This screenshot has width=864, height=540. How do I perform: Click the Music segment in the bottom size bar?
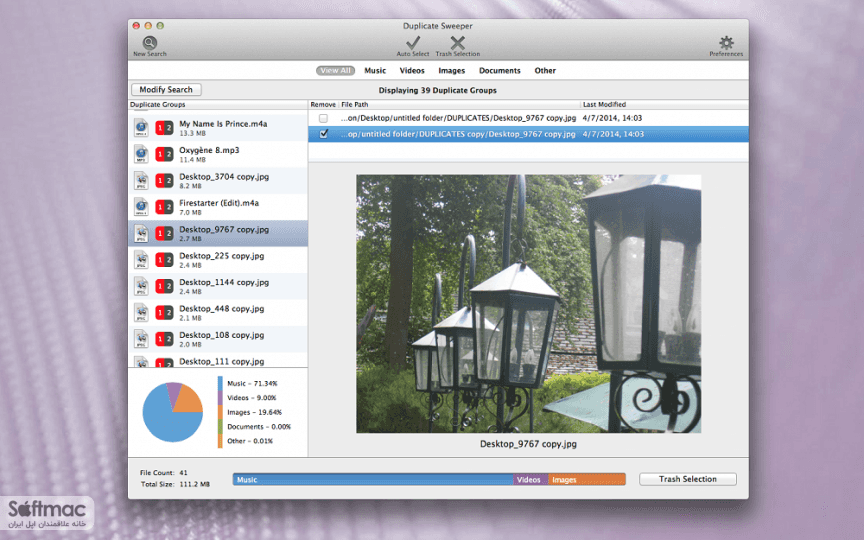[x=373, y=479]
